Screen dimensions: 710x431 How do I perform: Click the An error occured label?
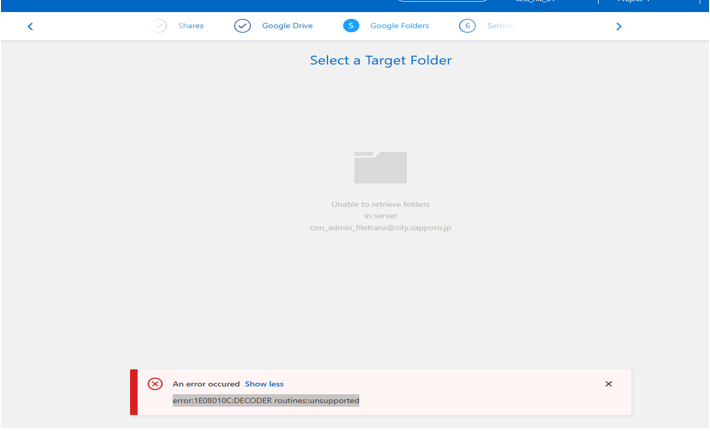206,384
